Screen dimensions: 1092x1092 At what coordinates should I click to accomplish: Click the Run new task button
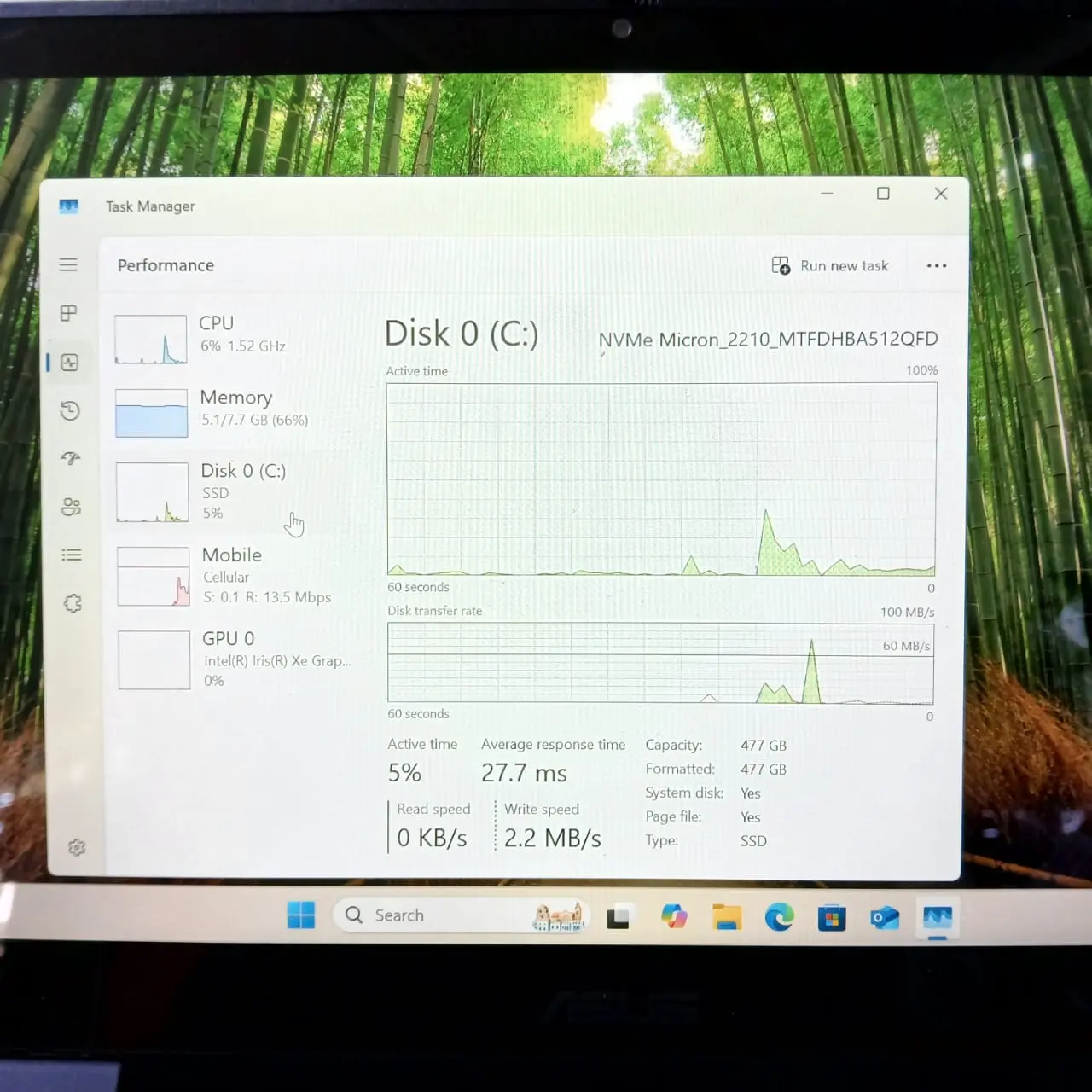coord(830,266)
